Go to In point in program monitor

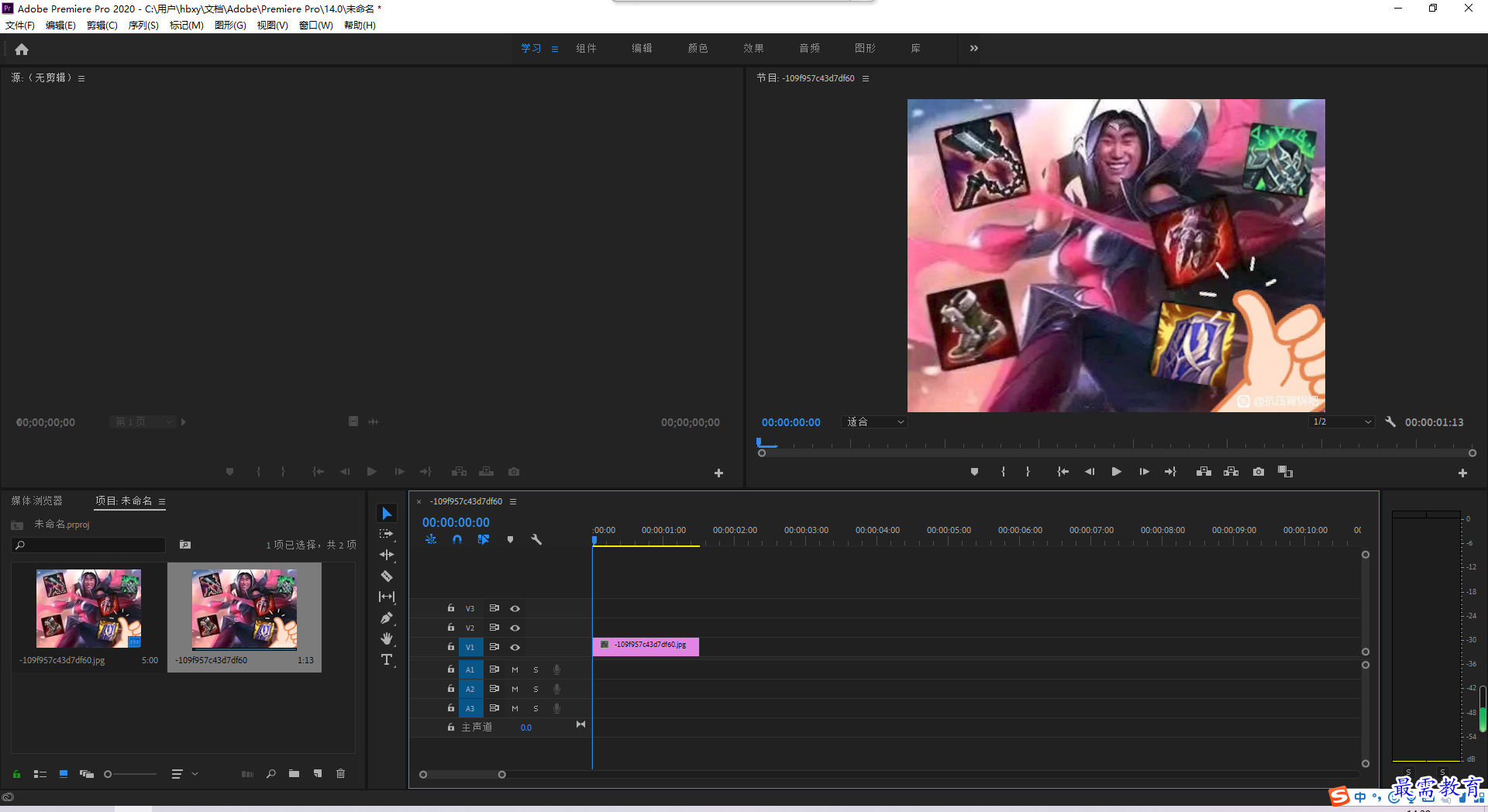(x=1063, y=471)
